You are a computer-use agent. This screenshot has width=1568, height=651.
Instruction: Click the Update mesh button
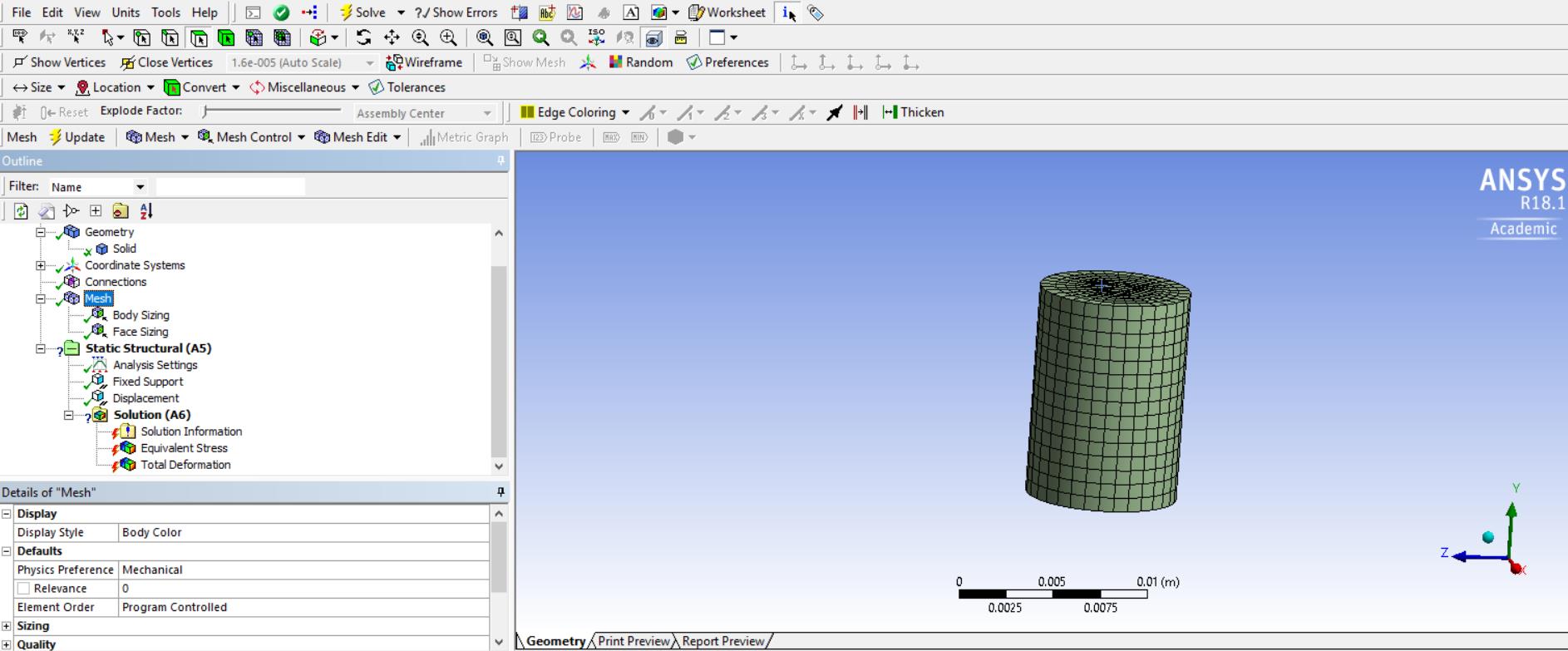(x=76, y=137)
